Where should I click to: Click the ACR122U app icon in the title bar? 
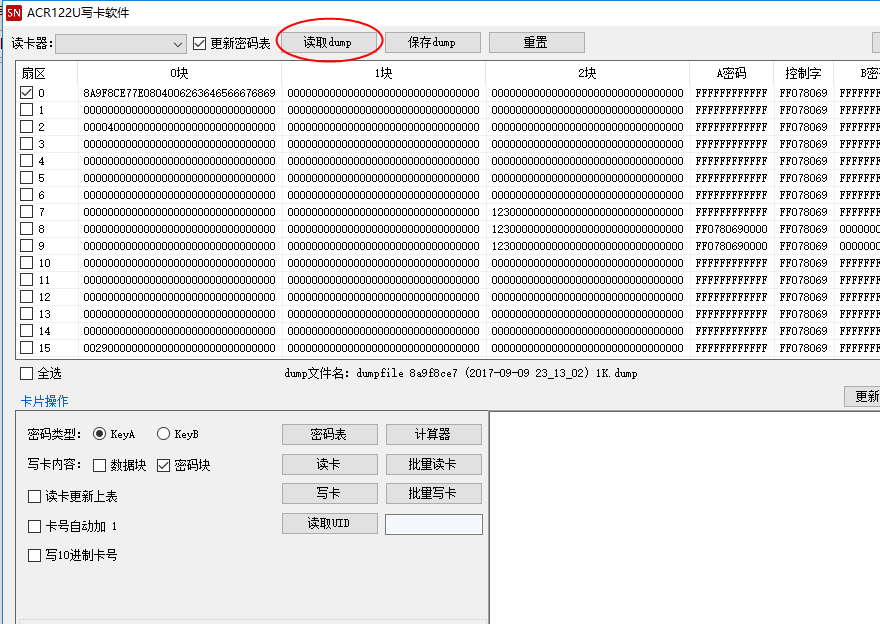point(13,12)
